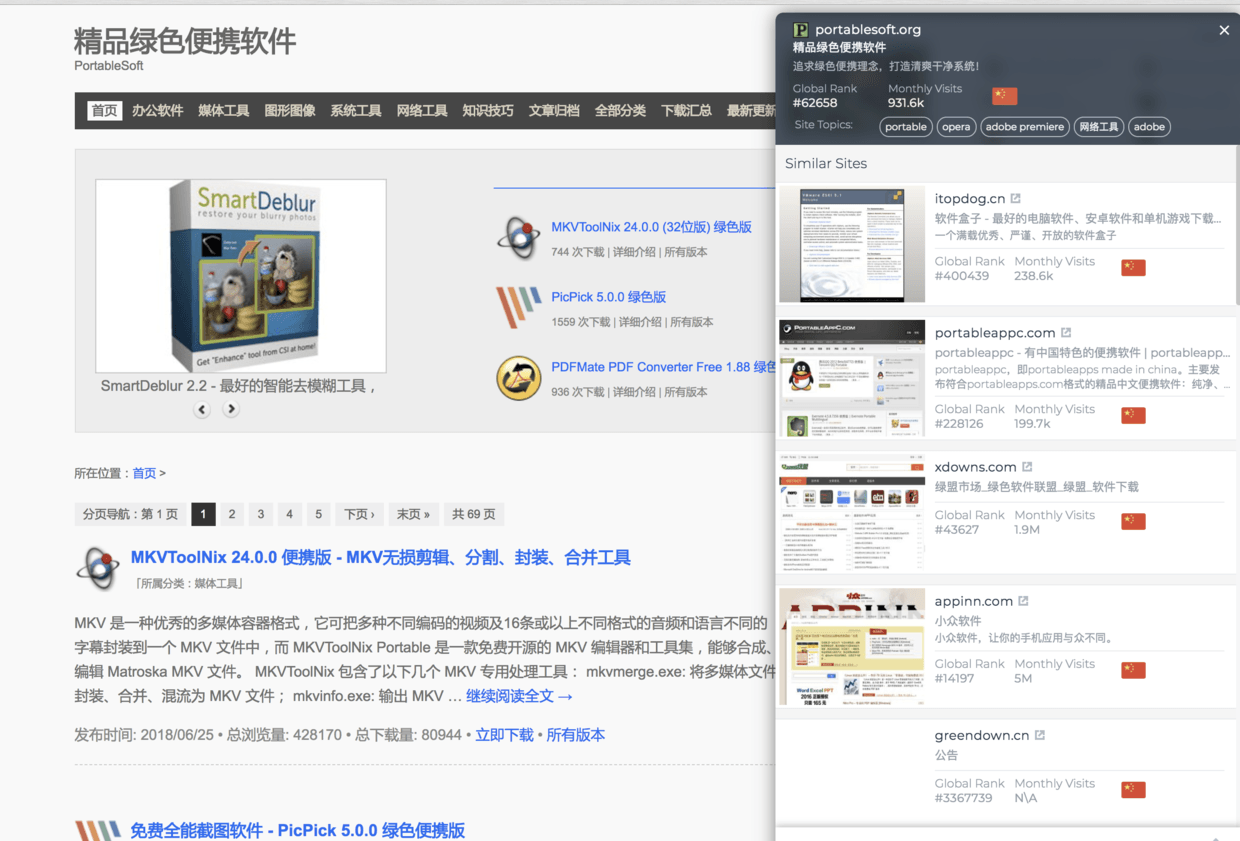The height and width of the screenshot is (841, 1240).
Task: Open the 全部分类 navigation menu
Action: tap(620, 111)
